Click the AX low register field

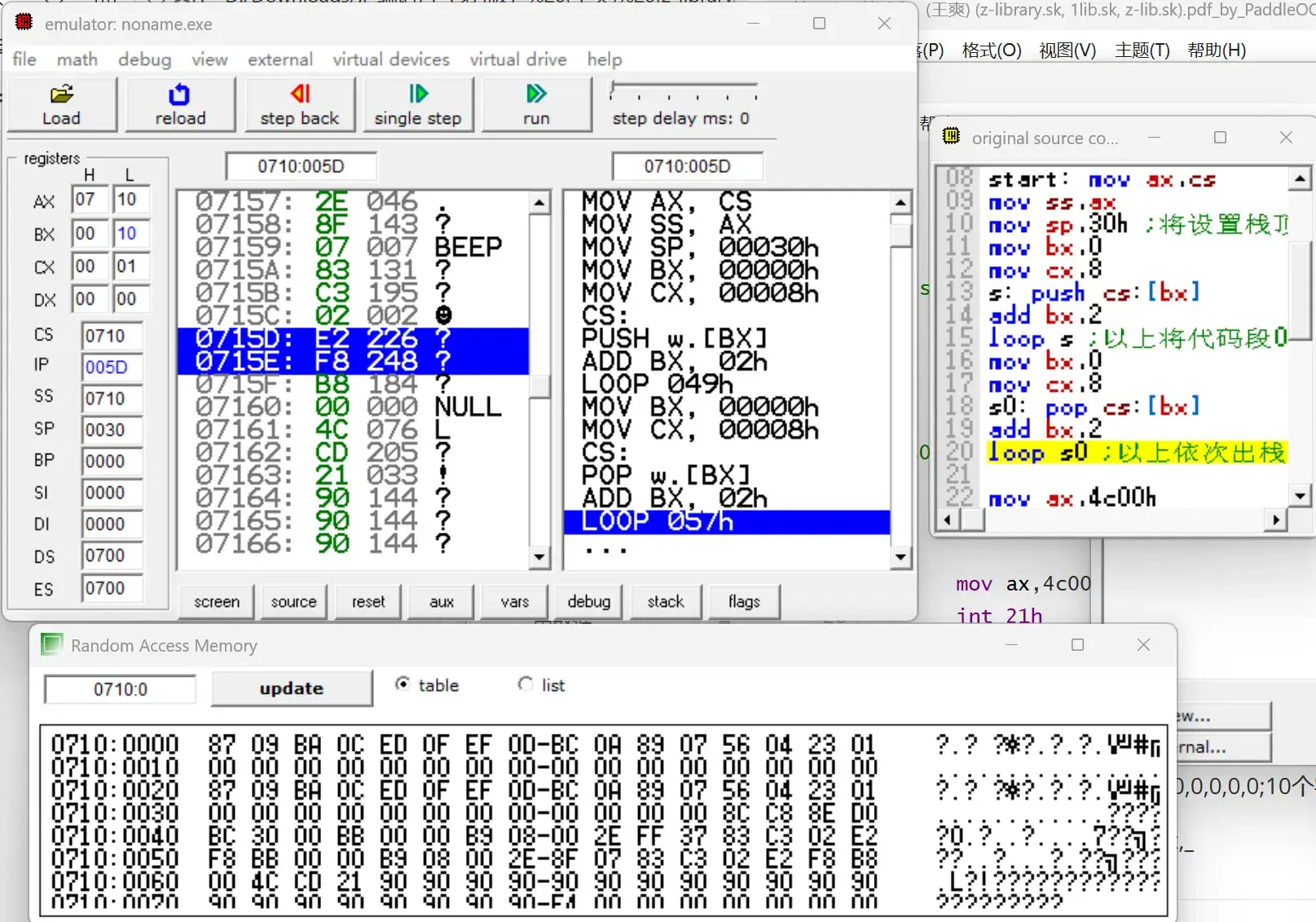click(130, 200)
